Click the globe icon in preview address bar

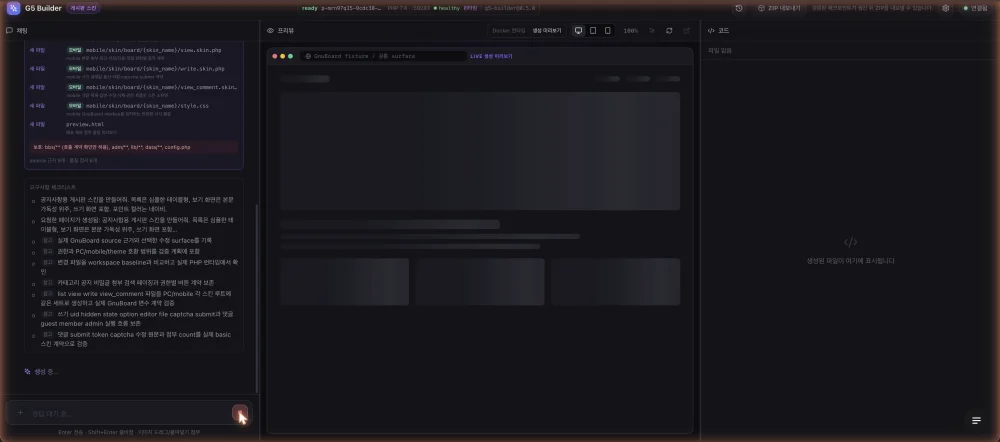coord(308,56)
